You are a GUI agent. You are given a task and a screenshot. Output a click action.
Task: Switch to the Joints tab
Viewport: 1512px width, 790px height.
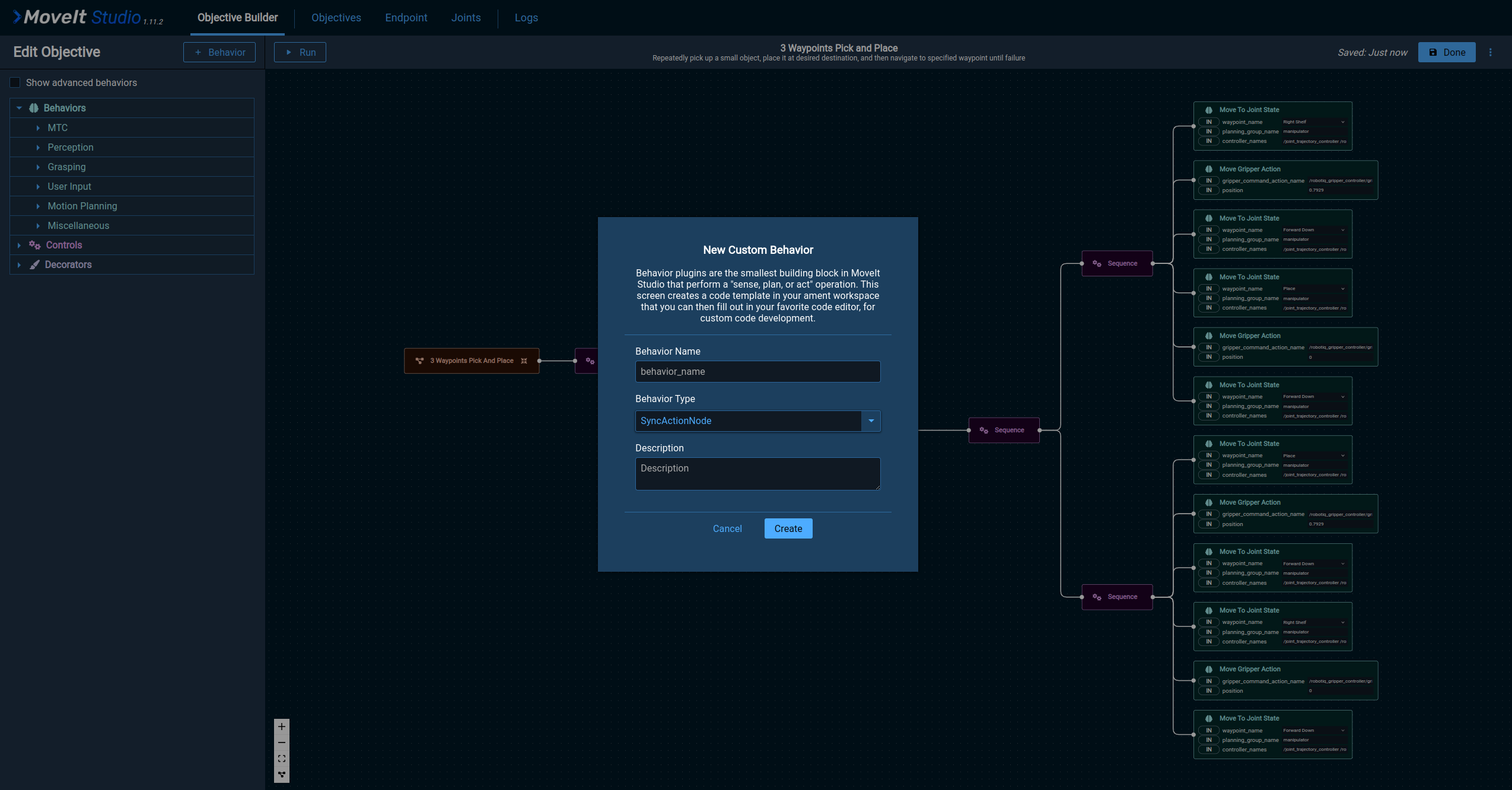(x=465, y=17)
